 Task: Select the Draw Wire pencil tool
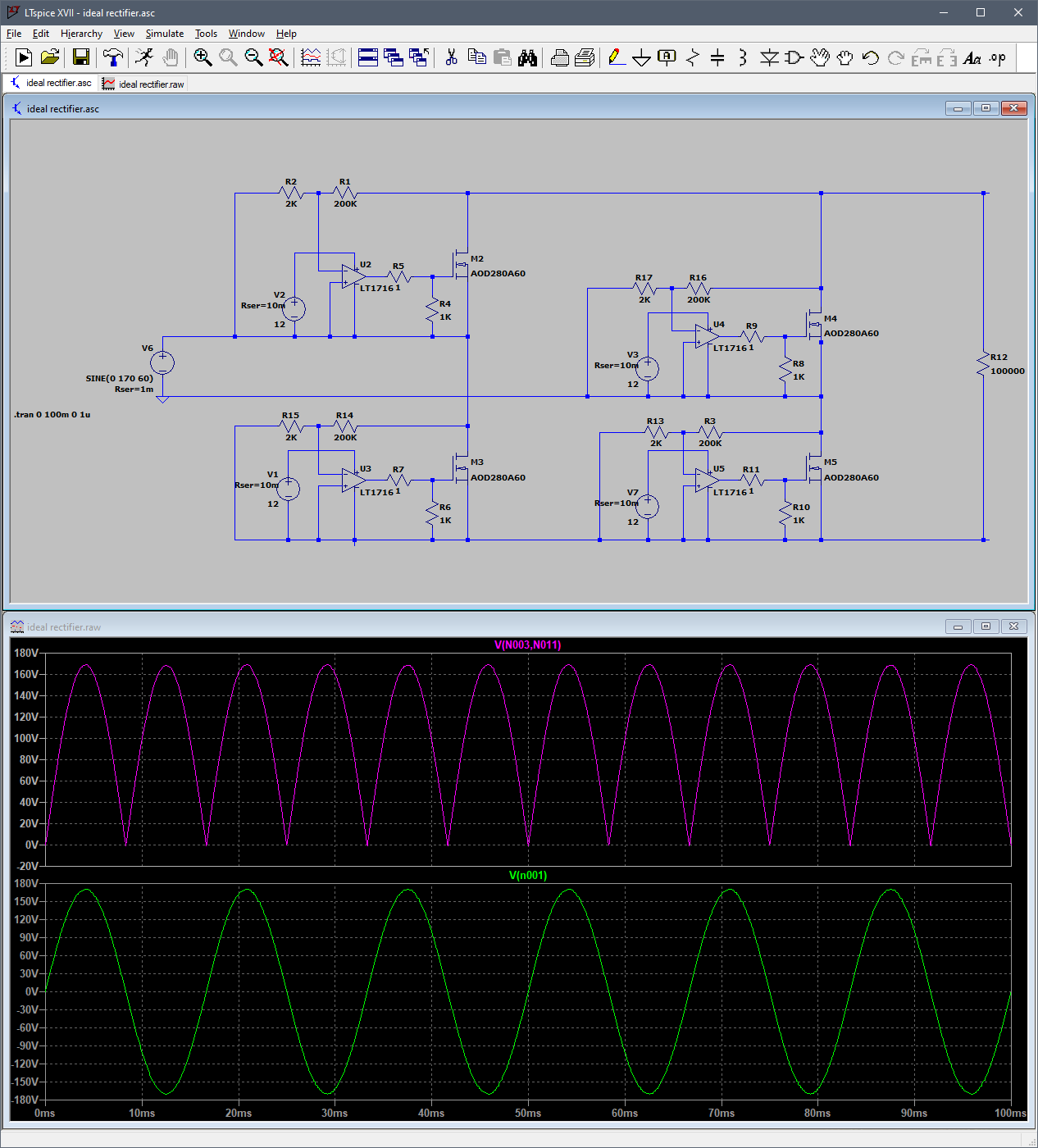(x=617, y=57)
